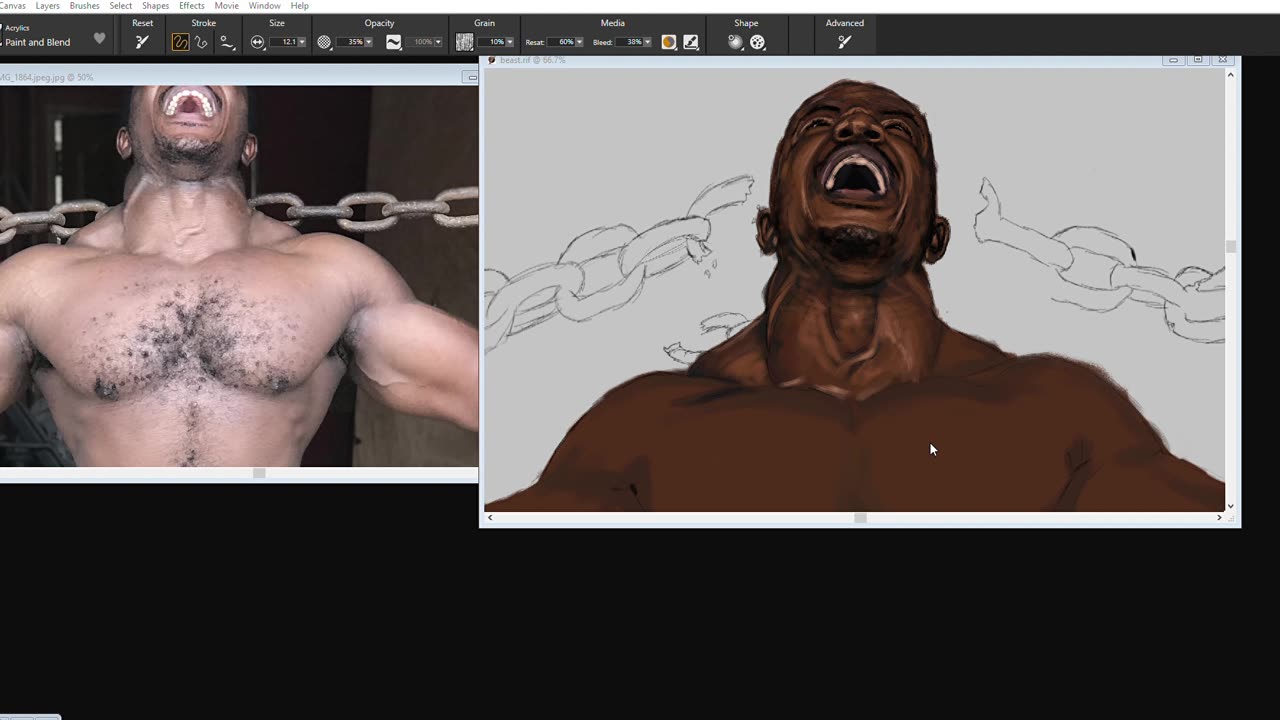
Task: Expand the Opacity 35% slider dropdown
Action: pos(368,42)
